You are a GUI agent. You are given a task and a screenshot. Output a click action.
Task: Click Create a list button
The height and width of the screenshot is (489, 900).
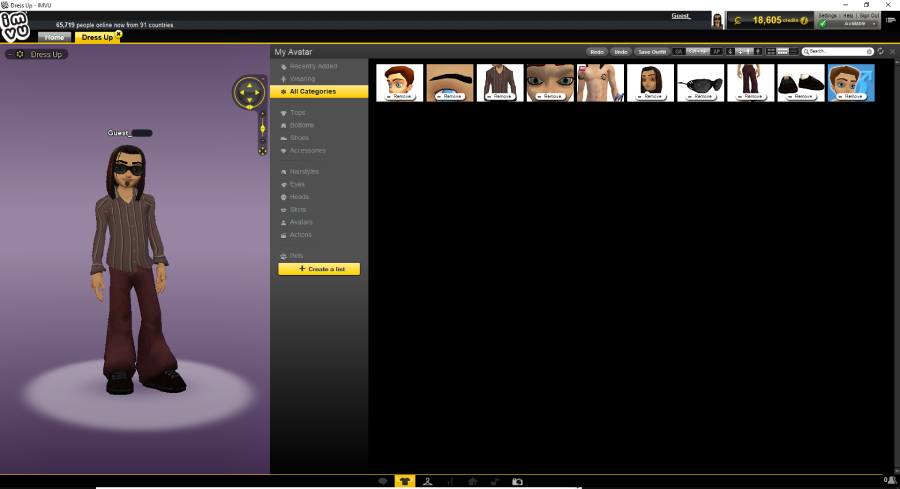pyautogui.click(x=319, y=269)
